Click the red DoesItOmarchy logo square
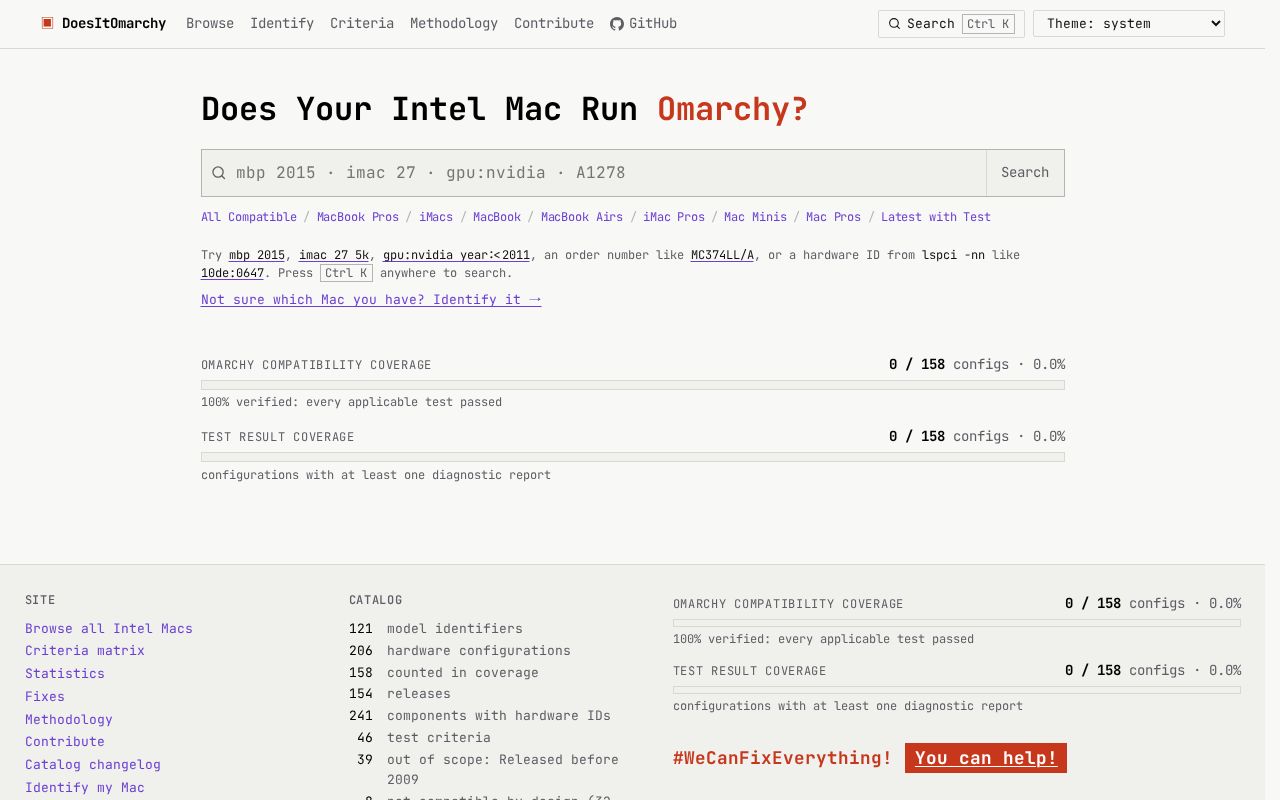Screen dimensions: 1280x800 pos(47,23)
